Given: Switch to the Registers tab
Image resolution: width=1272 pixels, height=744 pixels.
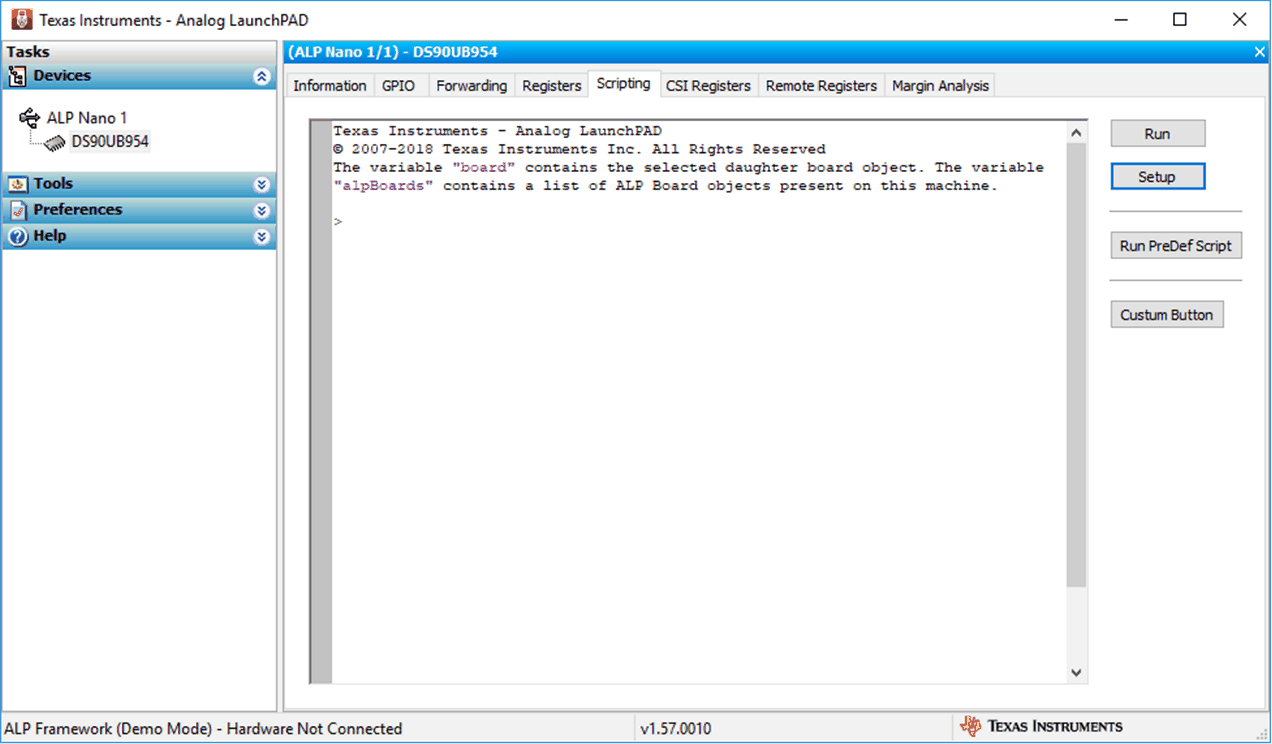Looking at the screenshot, I should 551,86.
